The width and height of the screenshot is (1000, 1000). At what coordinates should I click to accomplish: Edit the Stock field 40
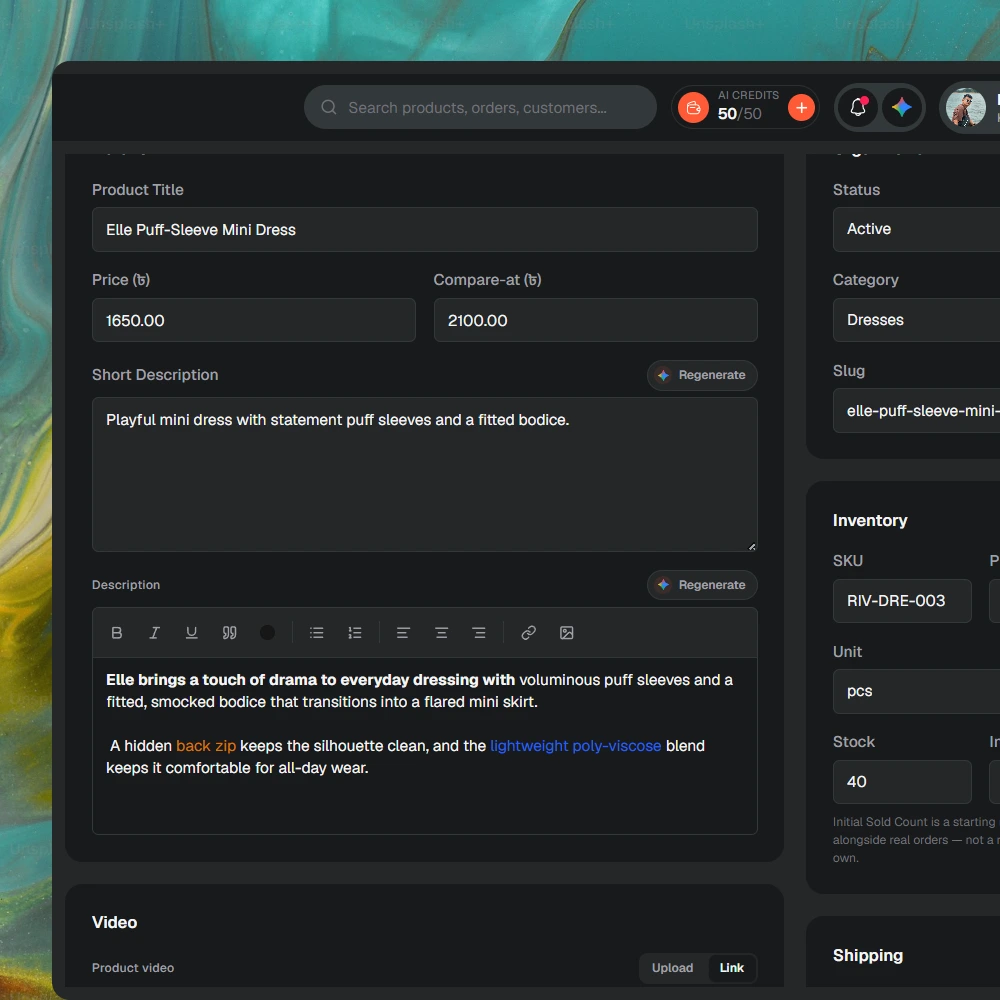pyautogui.click(x=902, y=782)
